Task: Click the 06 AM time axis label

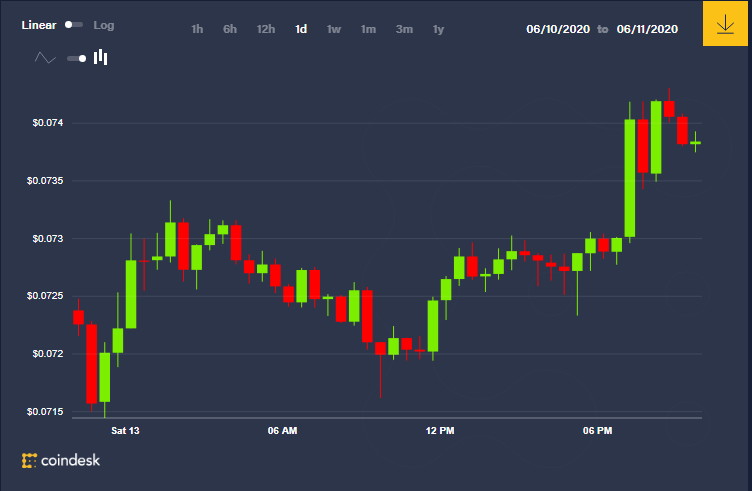Action: pos(282,431)
